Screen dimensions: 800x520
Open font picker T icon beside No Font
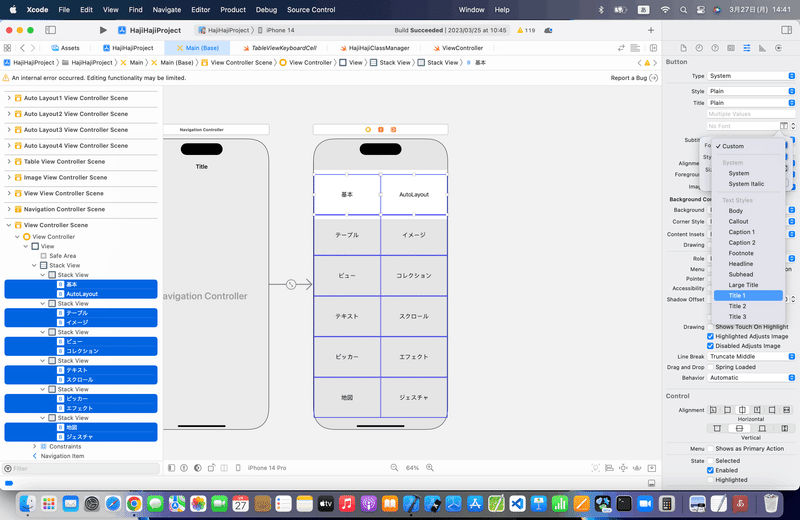click(x=784, y=126)
